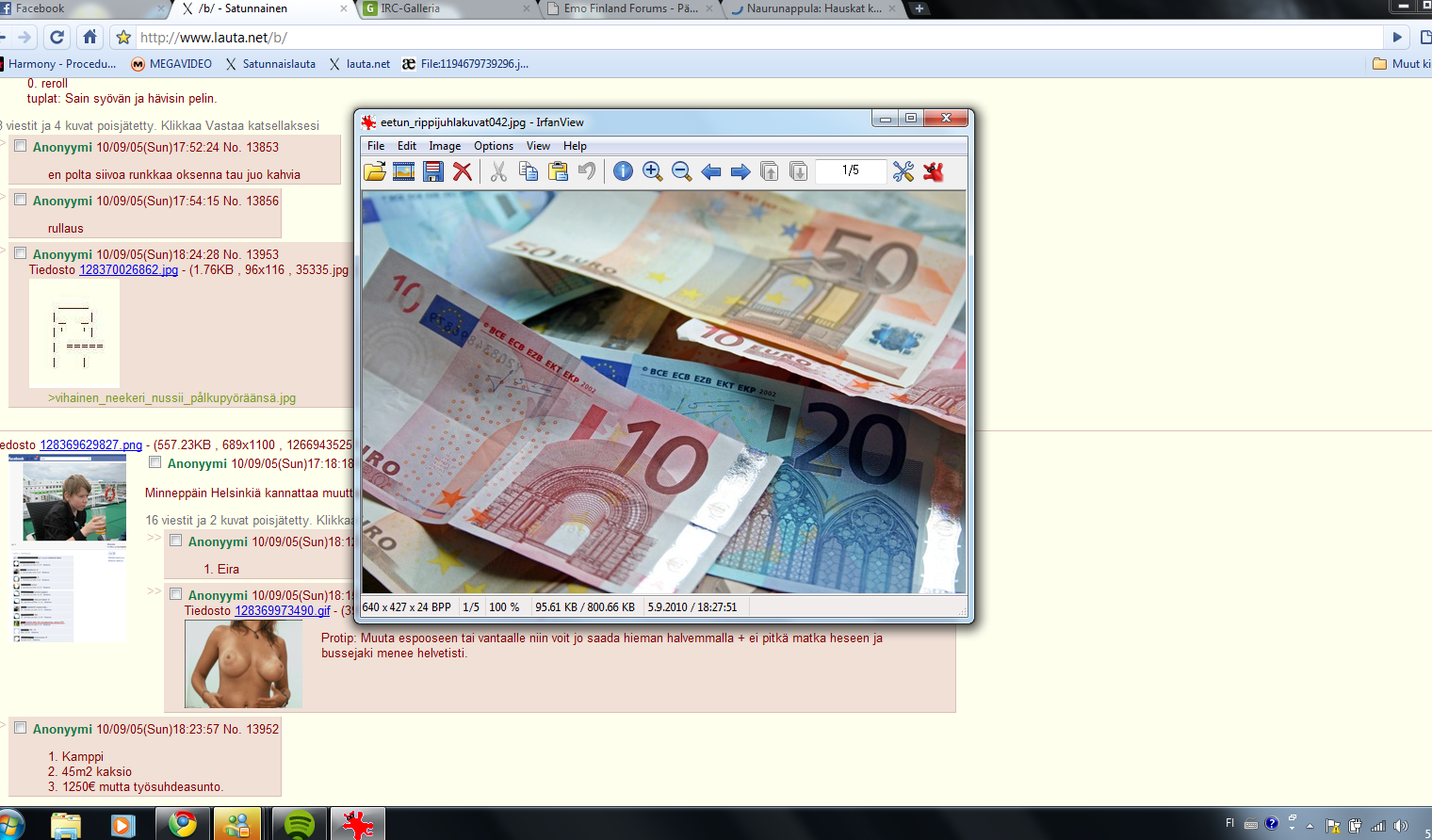Open the Facebook screenshot thumbnail in the thread
Image resolution: width=1432 pixels, height=840 pixels.
click(x=68, y=548)
